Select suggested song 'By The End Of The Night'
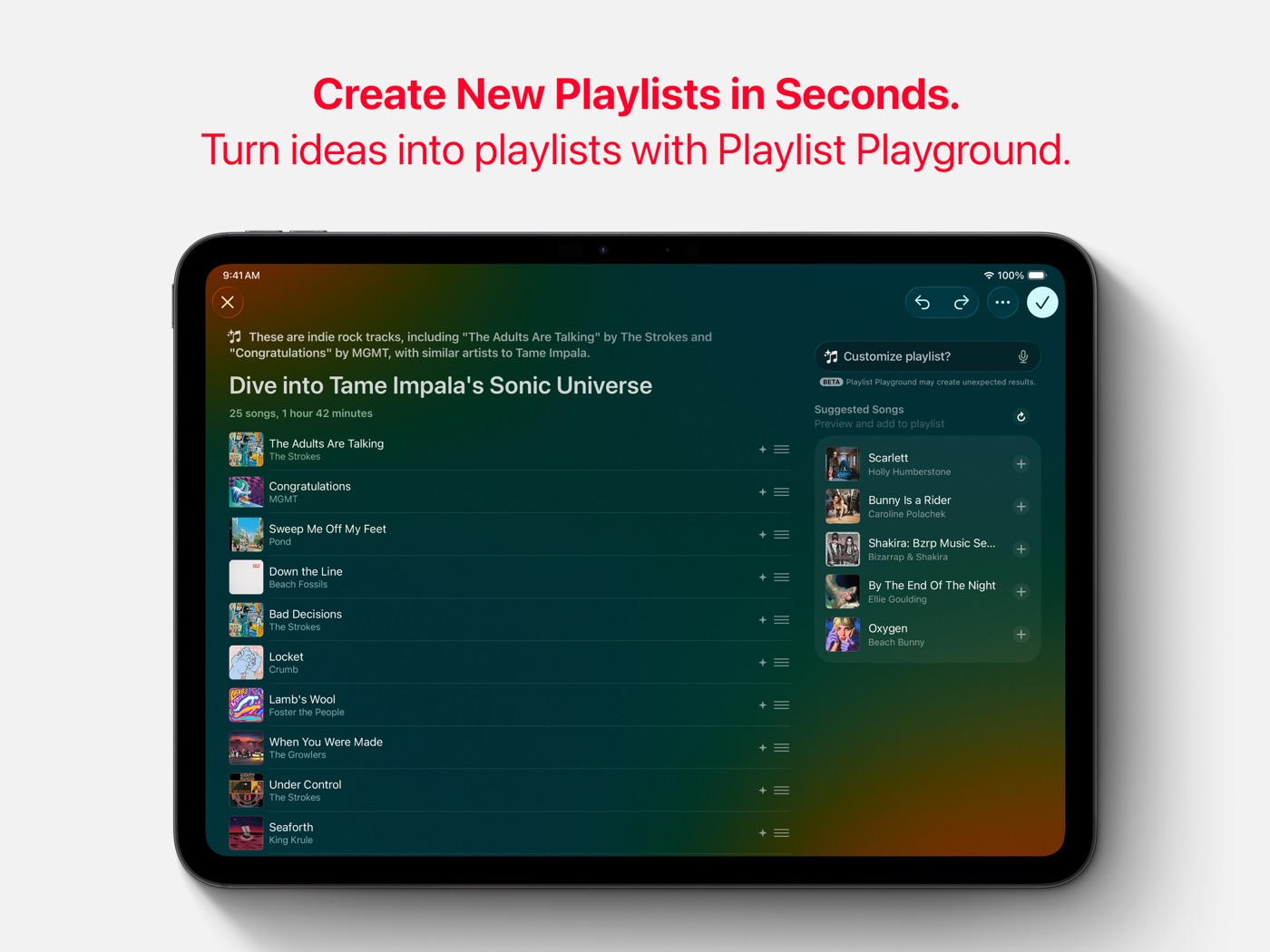Image resolution: width=1270 pixels, height=952 pixels. 932,586
